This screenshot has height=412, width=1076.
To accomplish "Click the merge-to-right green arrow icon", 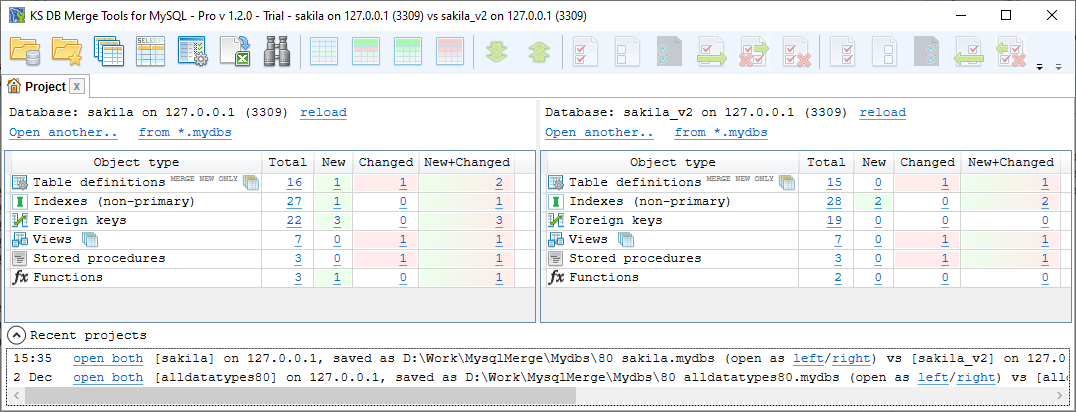I will pos(712,51).
